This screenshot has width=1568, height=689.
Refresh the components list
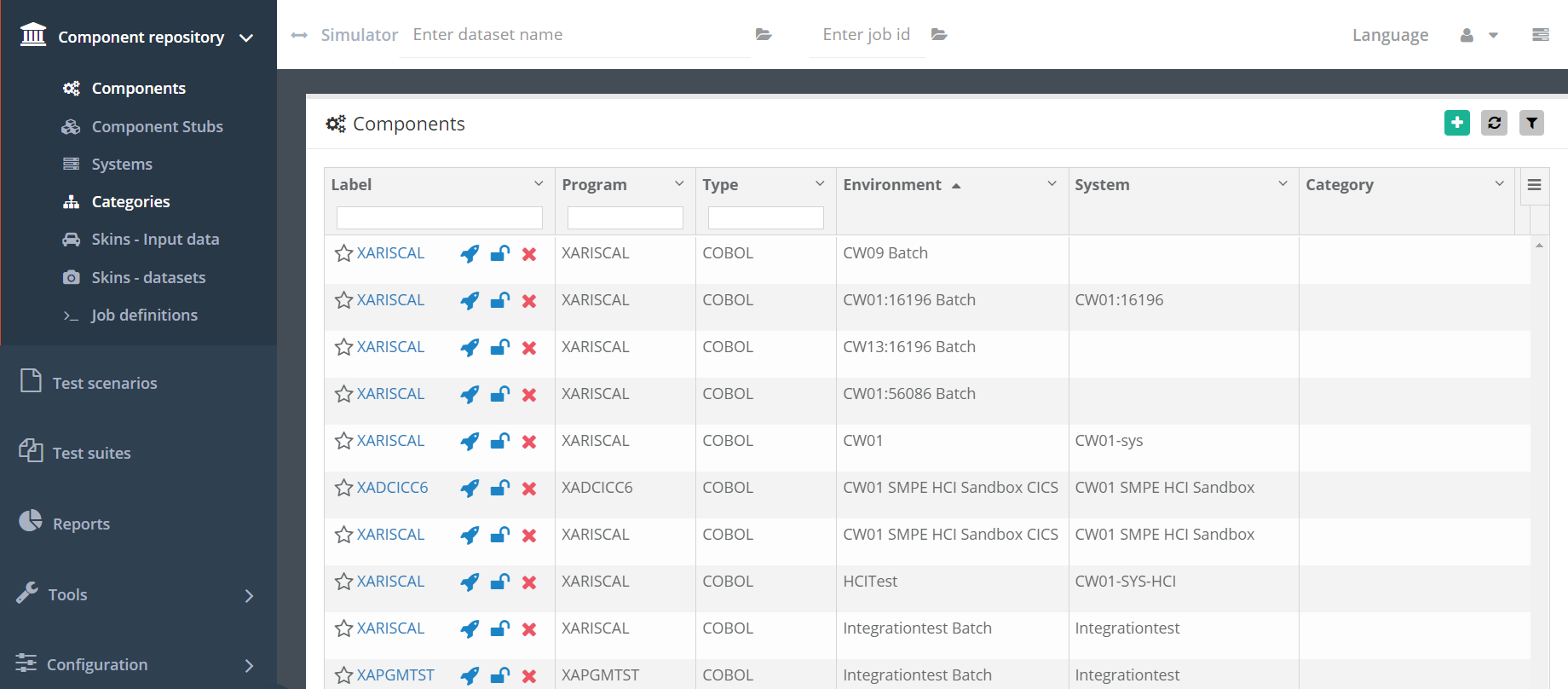[x=1495, y=123]
